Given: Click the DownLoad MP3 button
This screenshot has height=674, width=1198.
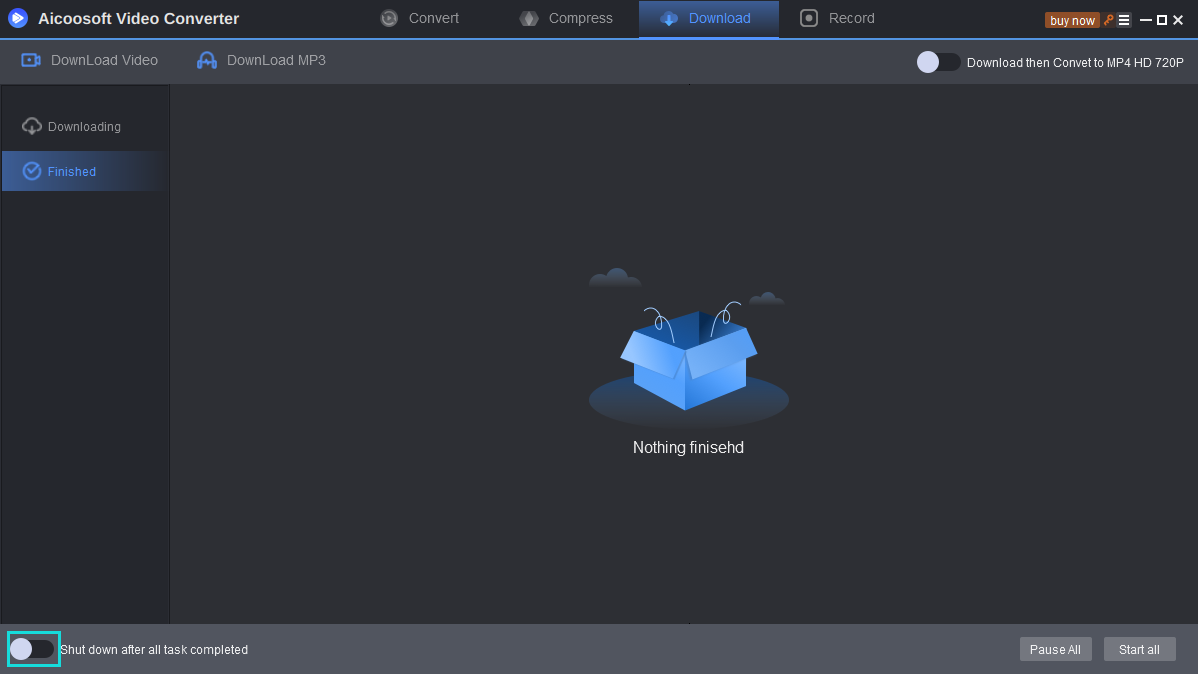Looking at the screenshot, I should point(261,60).
